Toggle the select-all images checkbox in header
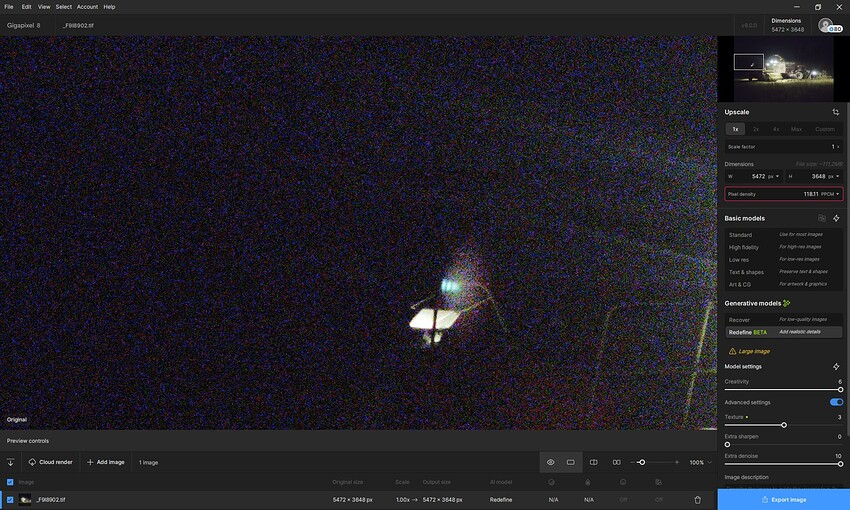The image size is (850, 510). [x=10, y=482]
